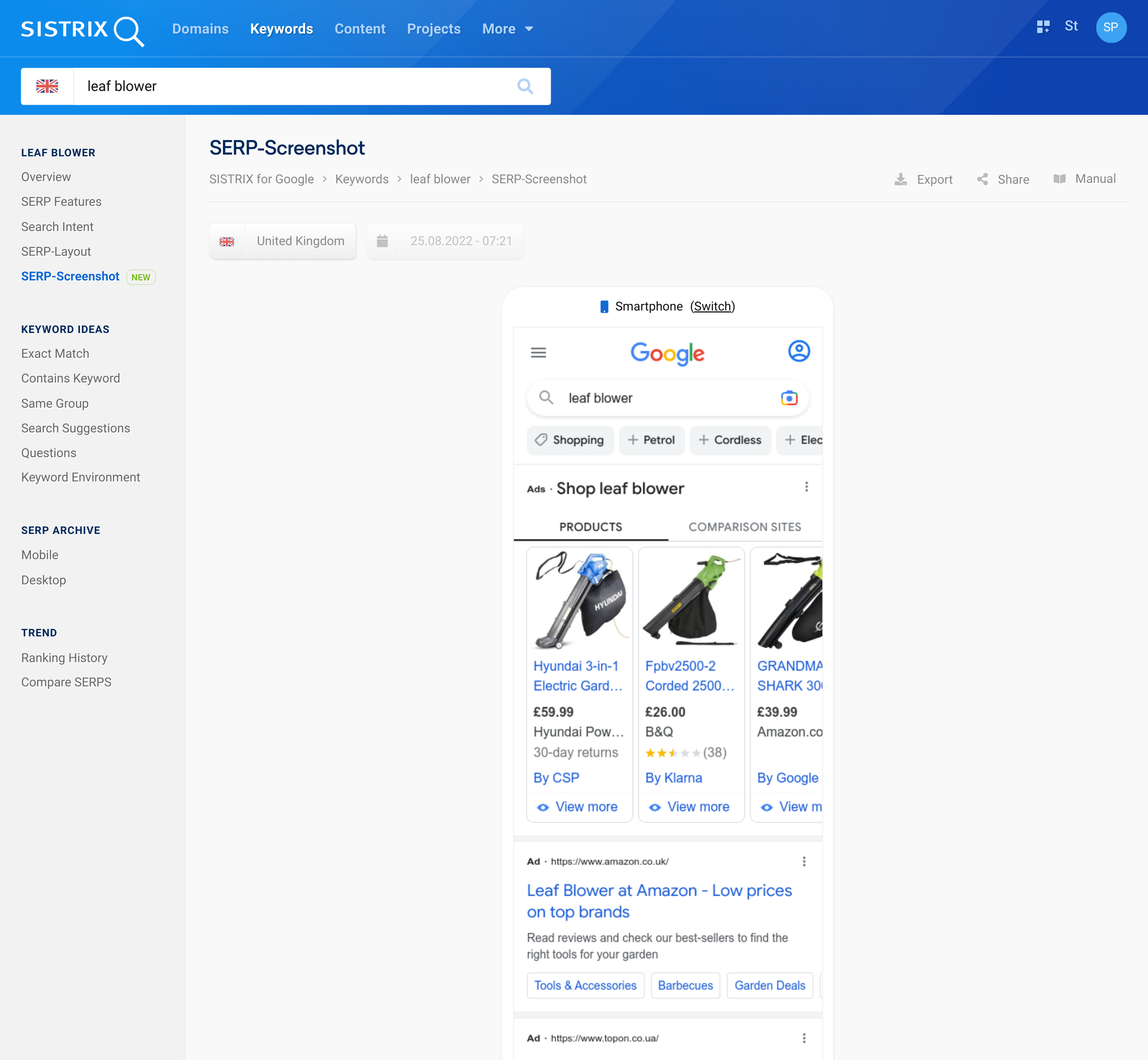1148x1060 pixels.
Task: Open the UK flag country selector in the search bar
Action: point(47,87)
